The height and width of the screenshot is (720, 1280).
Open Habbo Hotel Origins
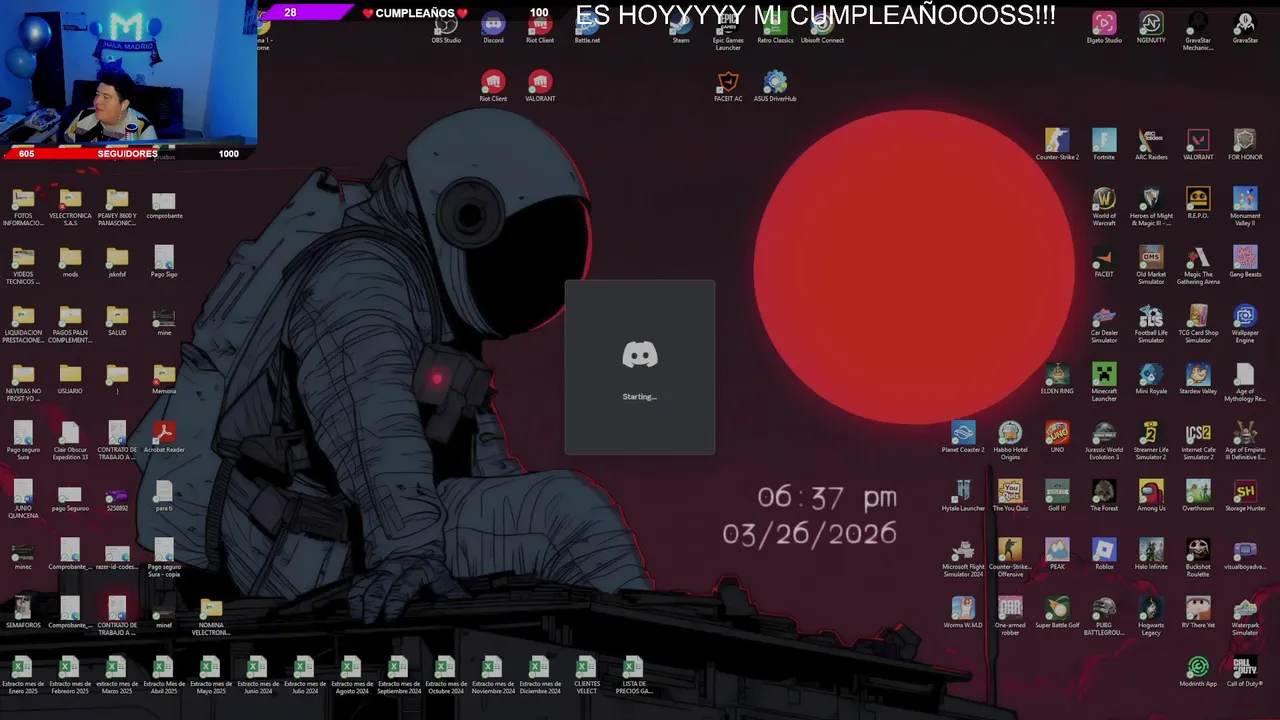(x=1010, y=440)
